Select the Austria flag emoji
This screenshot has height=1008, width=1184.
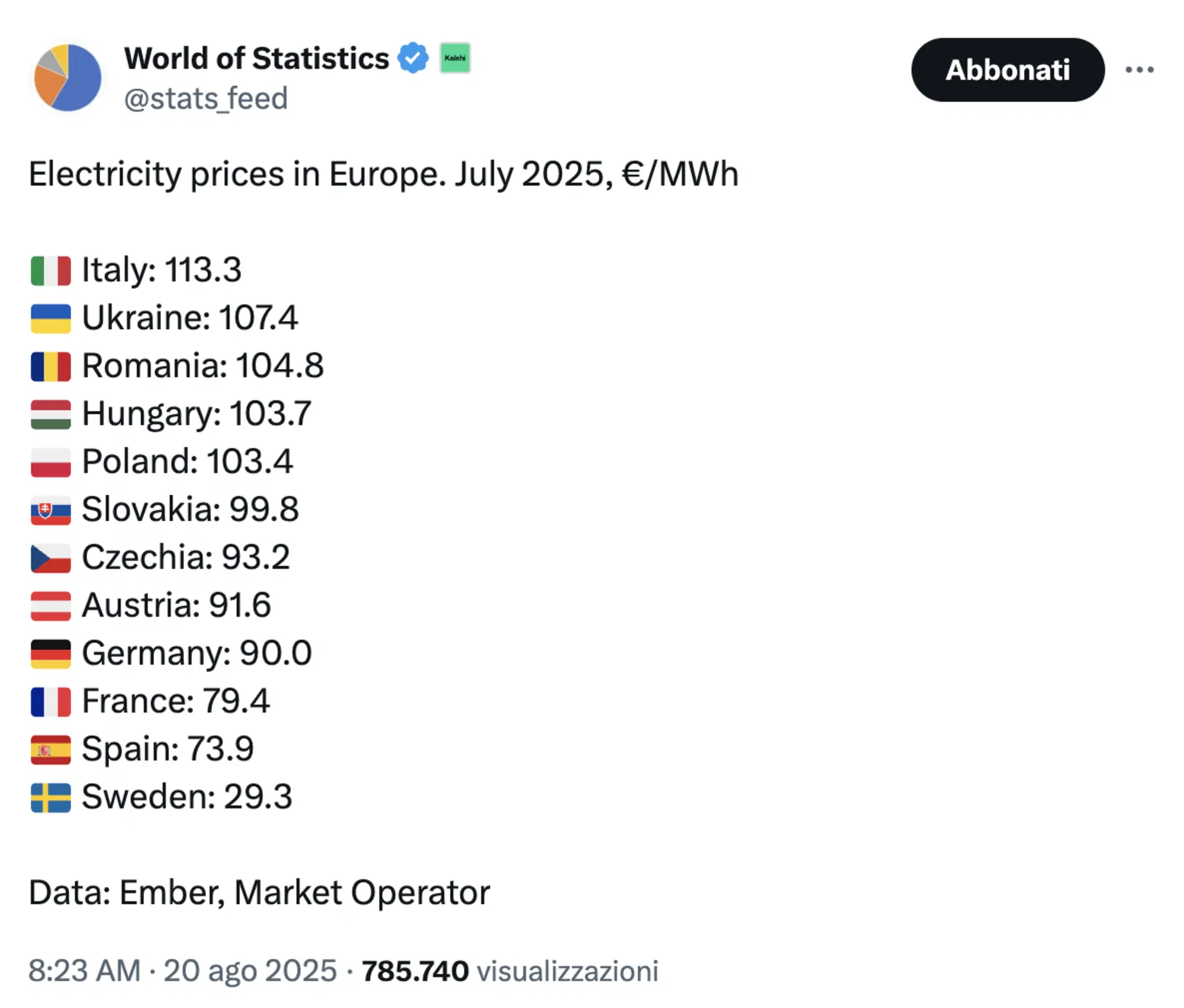(x=51, y=605)
